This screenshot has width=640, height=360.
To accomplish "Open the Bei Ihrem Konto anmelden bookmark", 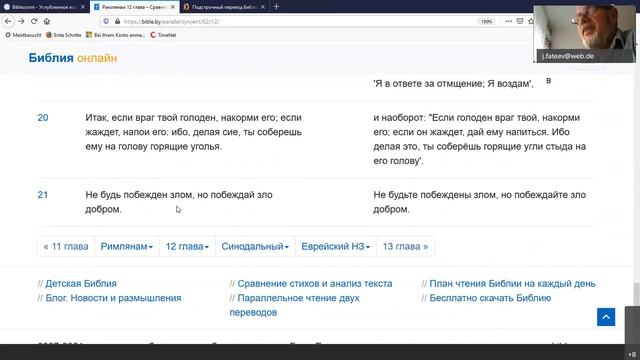I will 116,35.
